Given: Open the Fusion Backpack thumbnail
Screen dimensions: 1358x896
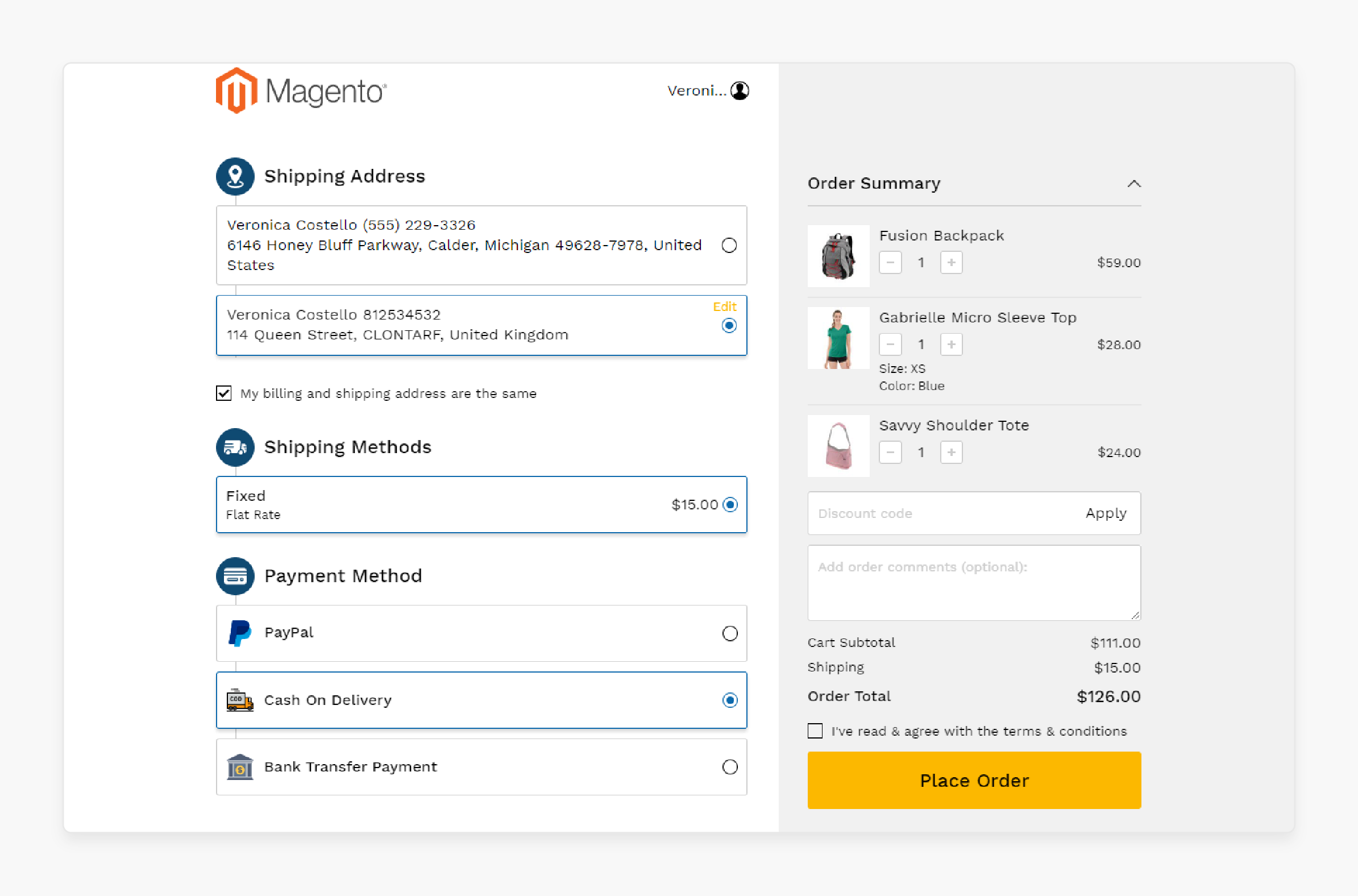Looking at the screenshot, I should 838,256.
